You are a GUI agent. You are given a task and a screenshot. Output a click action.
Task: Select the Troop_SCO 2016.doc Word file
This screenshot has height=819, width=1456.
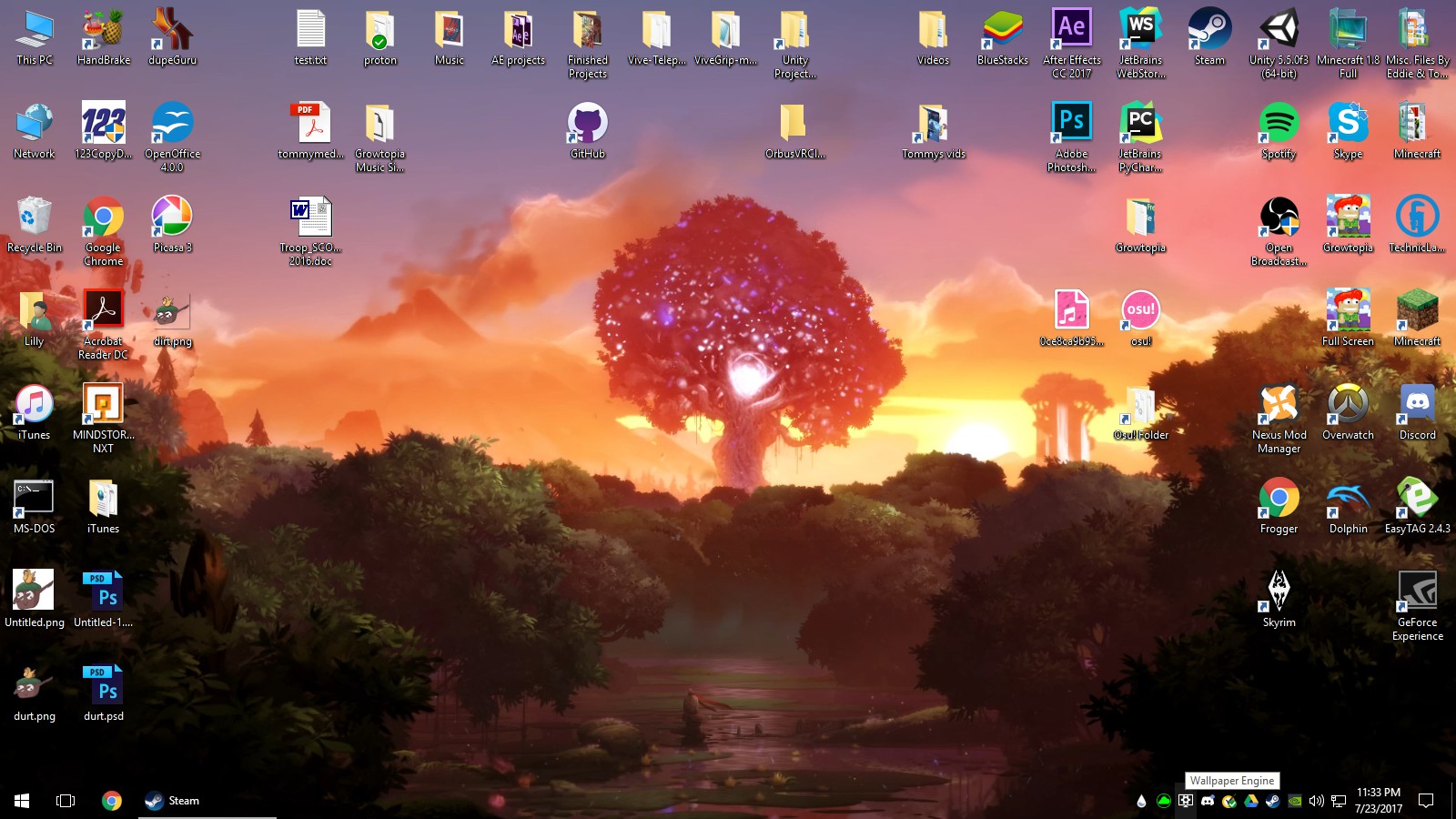311,231
